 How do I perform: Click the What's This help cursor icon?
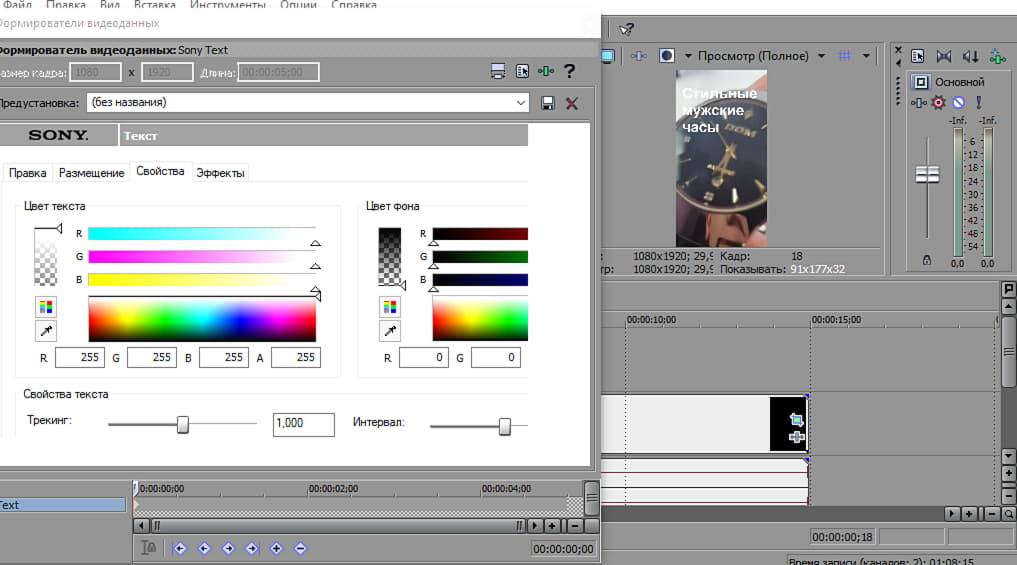tap(626, 30)
